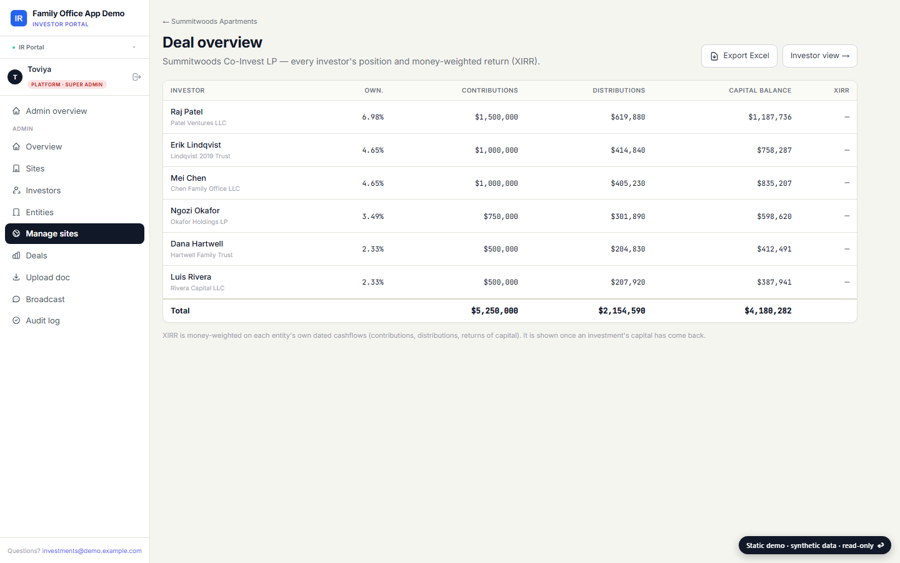Open Upload doc in sidebar
Screen dimensions: 900x563
pyautogui.click(x=75, y=277)
